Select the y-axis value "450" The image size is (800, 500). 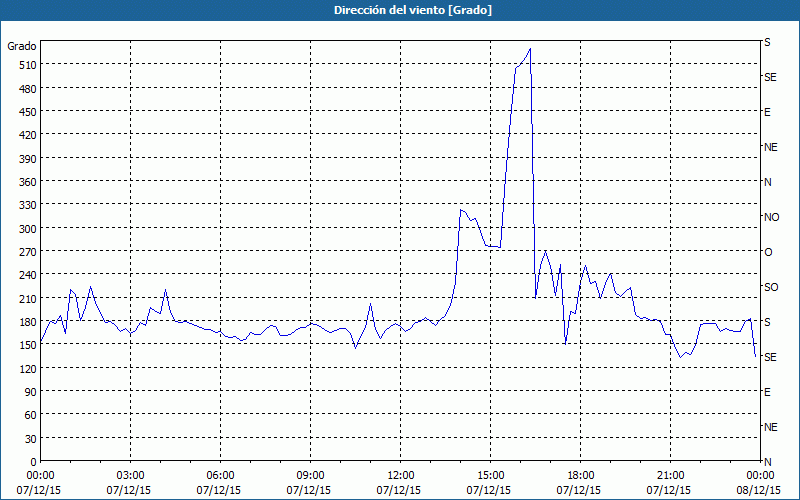28,112
